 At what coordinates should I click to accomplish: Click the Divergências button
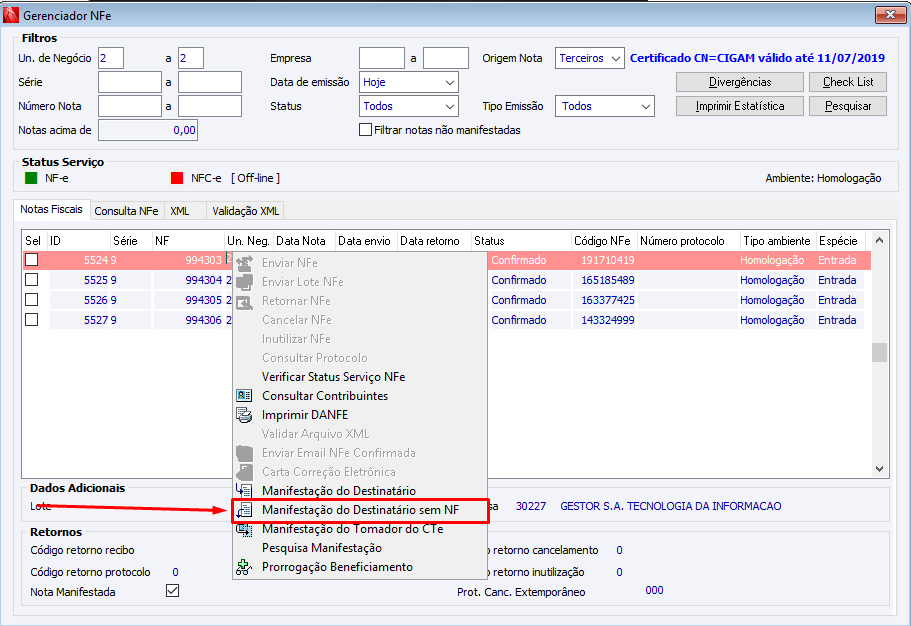pos(740,82)
